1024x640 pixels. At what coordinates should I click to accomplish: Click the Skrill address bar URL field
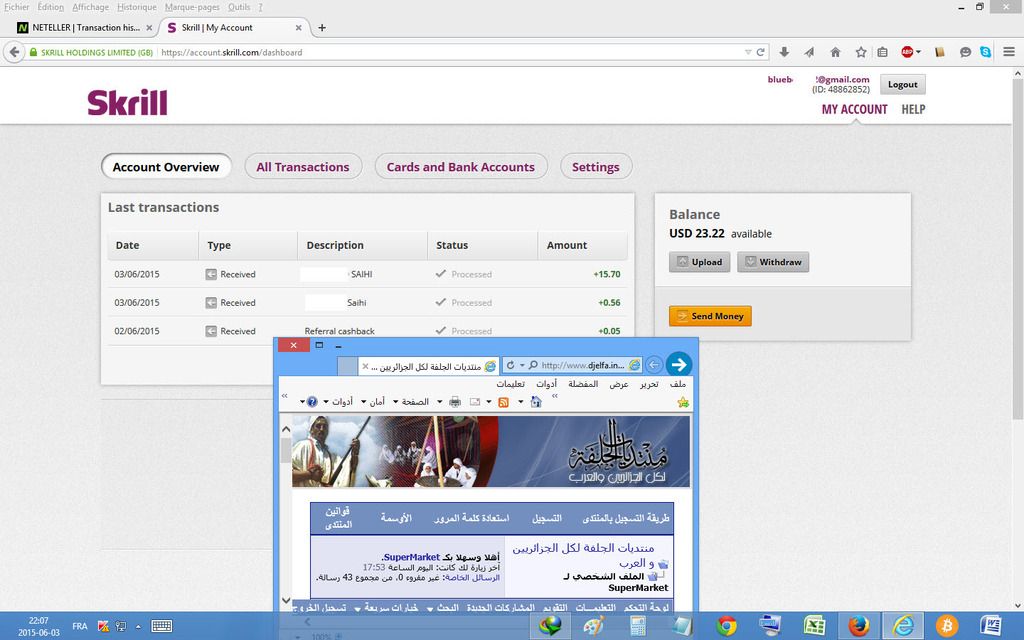(451, 52)
